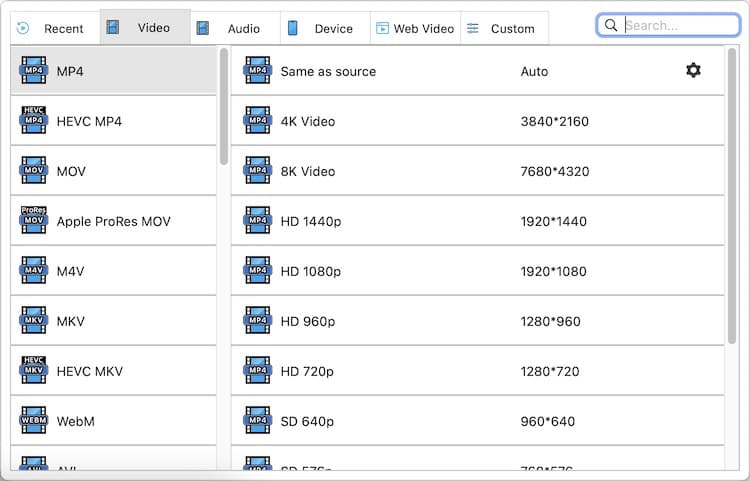Select the Apple ProRes MOV label
The height and width of the screenshot is (481, 750).
click(x=113, y=221)
